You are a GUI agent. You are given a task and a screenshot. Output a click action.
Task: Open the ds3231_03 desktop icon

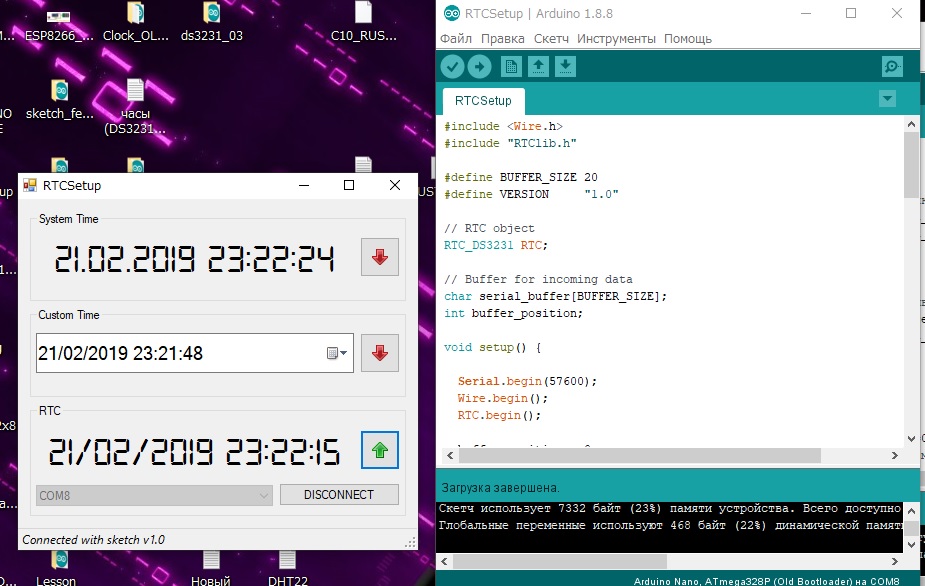tap(211, 23)
